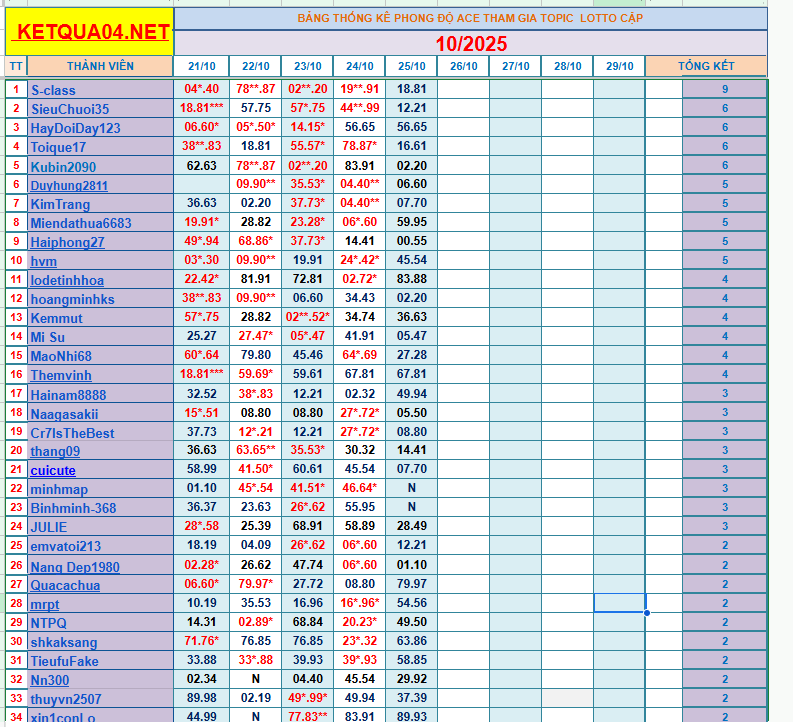Select the TỔNG KẾT header cell
This screenshot has width=793, height=727.
click(706, 66)
